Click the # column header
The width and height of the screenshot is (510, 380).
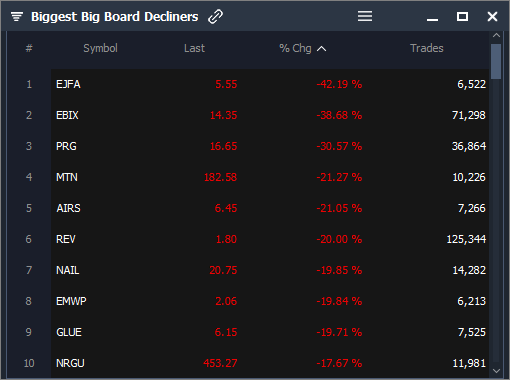[29, 48]
